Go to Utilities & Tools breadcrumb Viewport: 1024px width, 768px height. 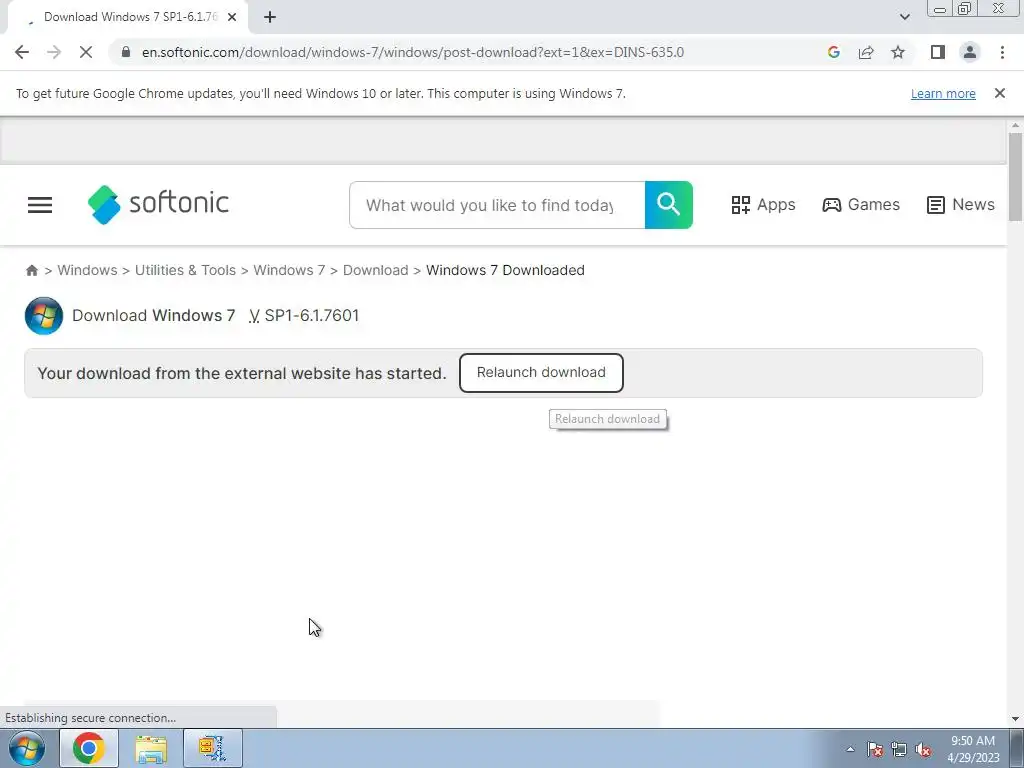[185, 270]
